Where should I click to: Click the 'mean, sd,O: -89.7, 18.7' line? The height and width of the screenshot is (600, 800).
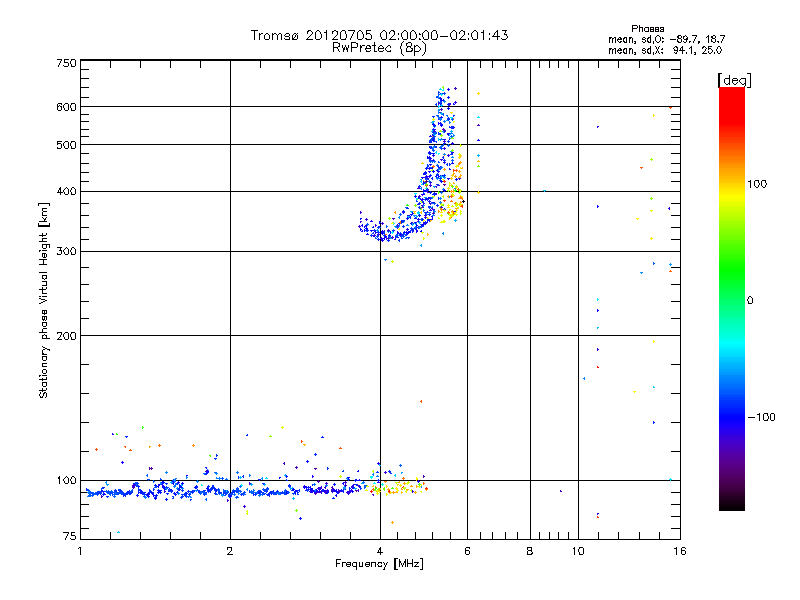coord(666,39)
